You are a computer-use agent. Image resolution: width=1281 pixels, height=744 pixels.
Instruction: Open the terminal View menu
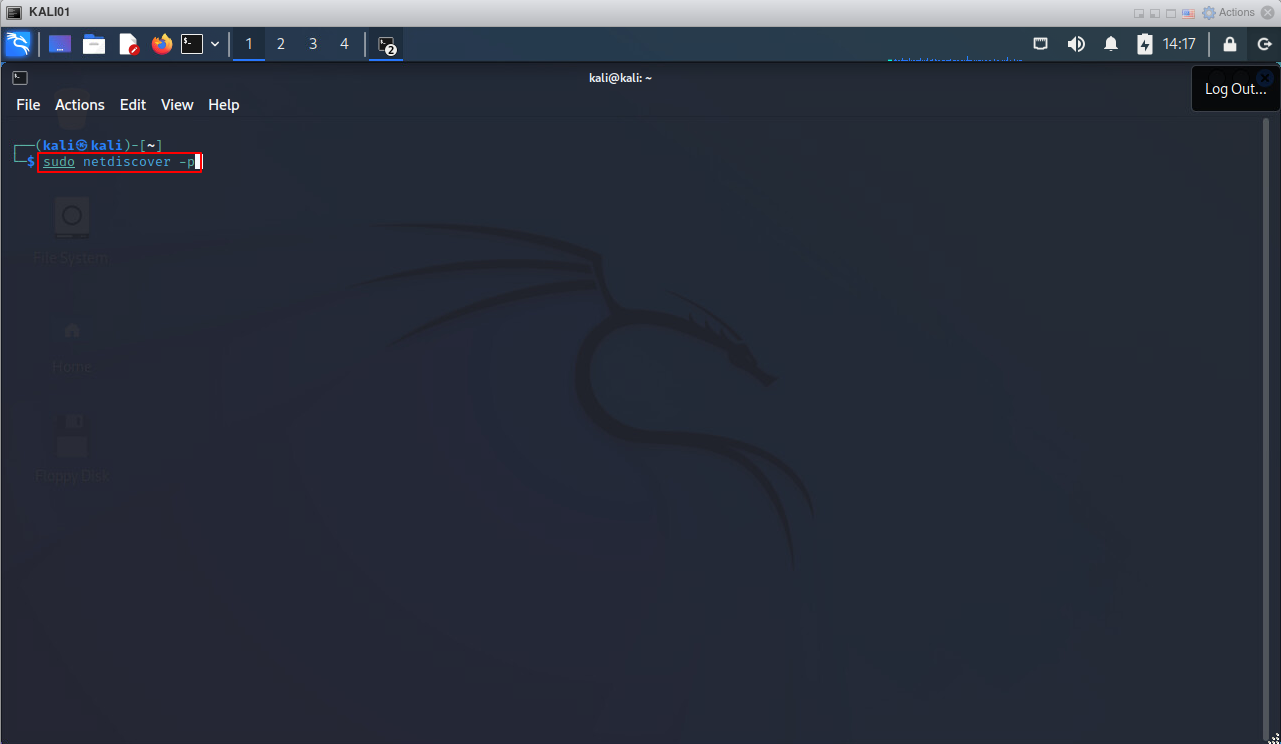(177, 105)
